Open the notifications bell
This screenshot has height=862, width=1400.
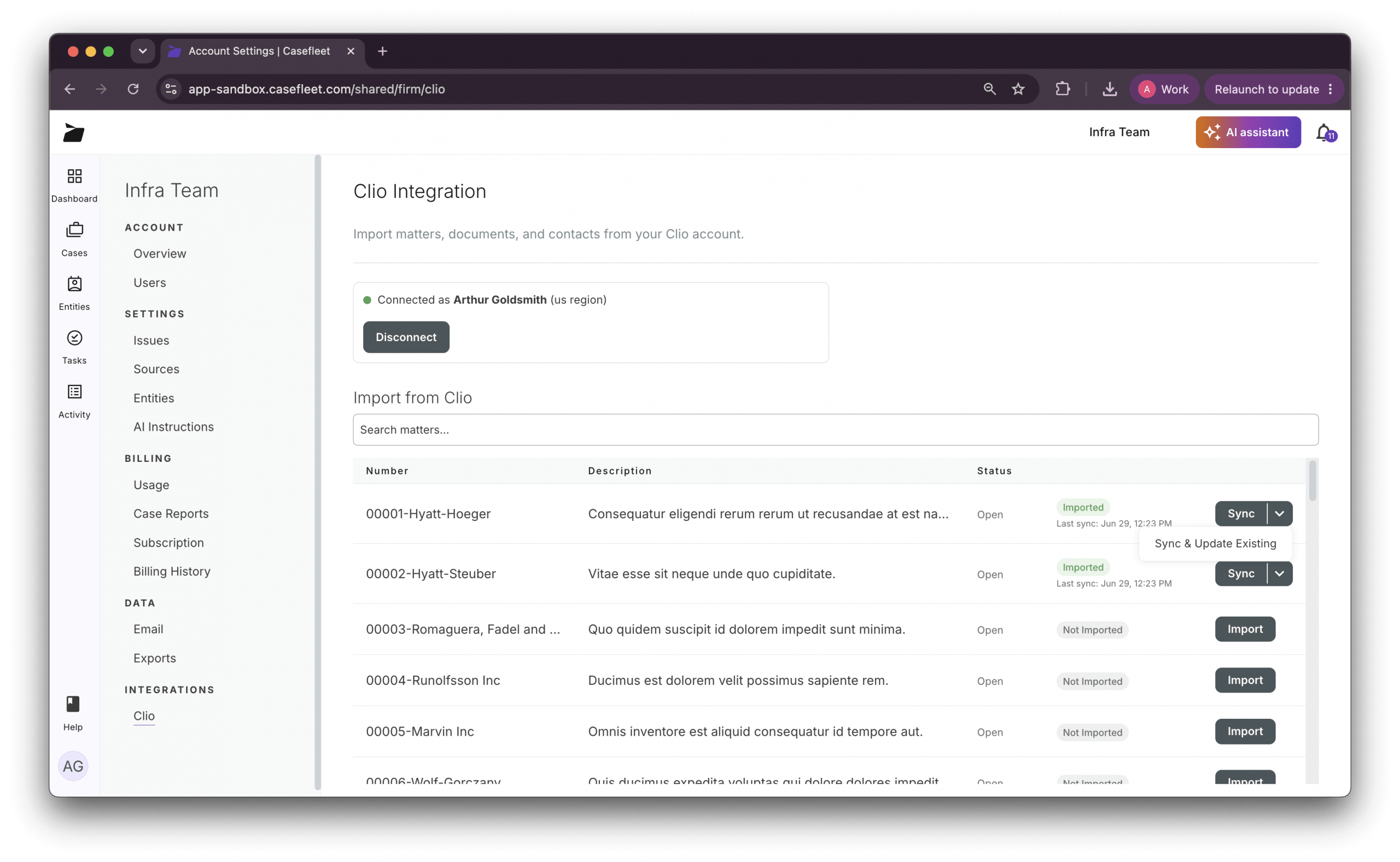point(1325,133)
